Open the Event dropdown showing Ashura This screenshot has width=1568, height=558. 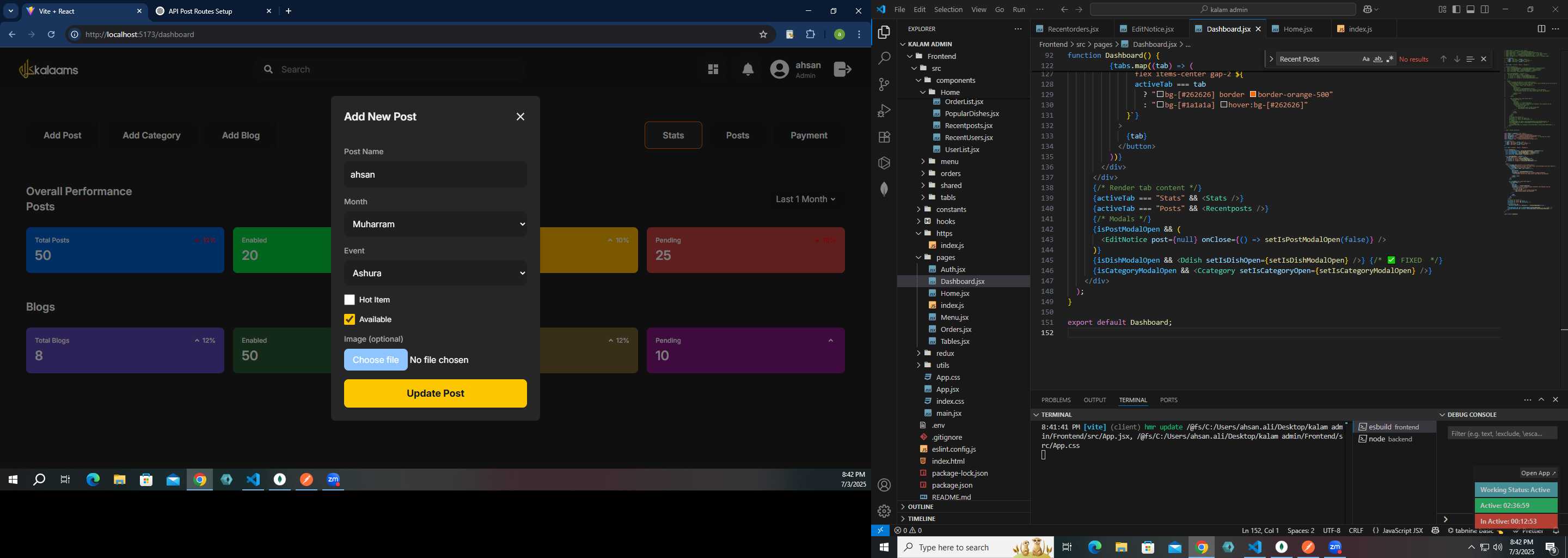435,274
